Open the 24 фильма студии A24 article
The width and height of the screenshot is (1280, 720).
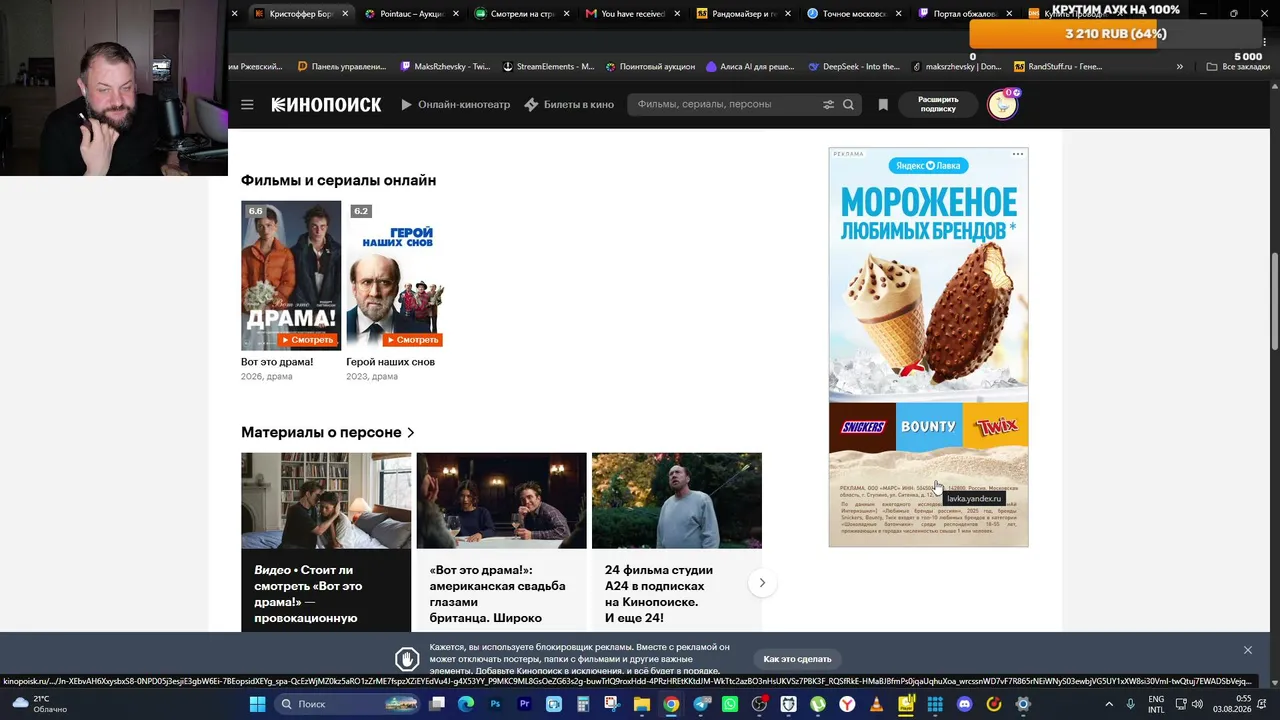[x=677, y=541]
